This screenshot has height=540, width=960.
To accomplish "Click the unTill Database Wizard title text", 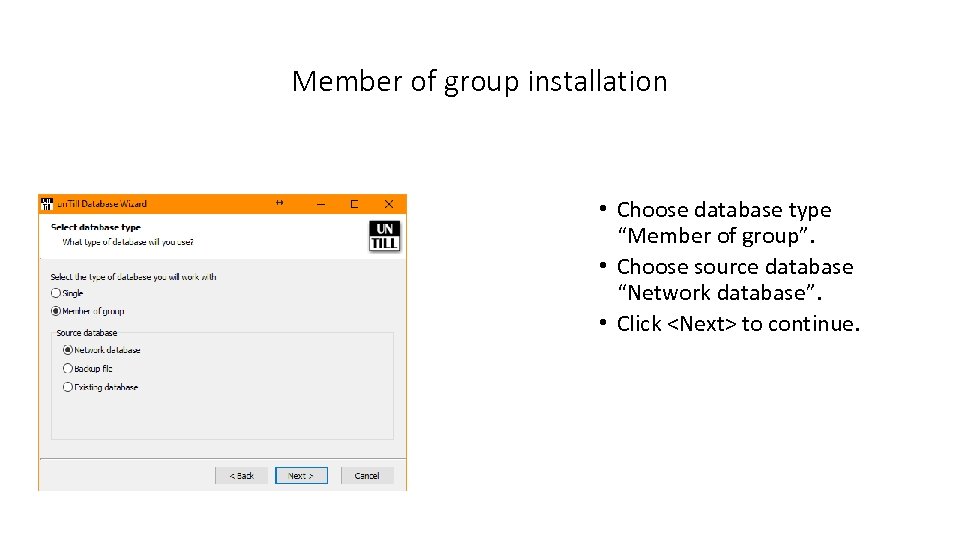I will tap(100, 203).
